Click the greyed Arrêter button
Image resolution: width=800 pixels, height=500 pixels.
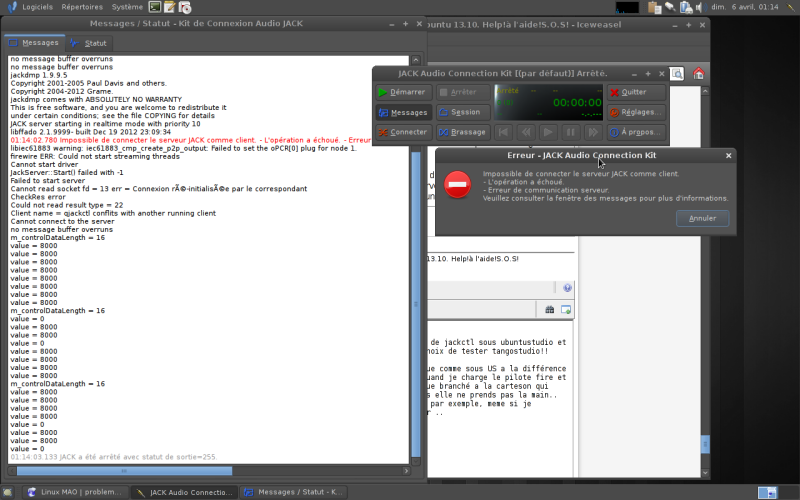[463, 92]
